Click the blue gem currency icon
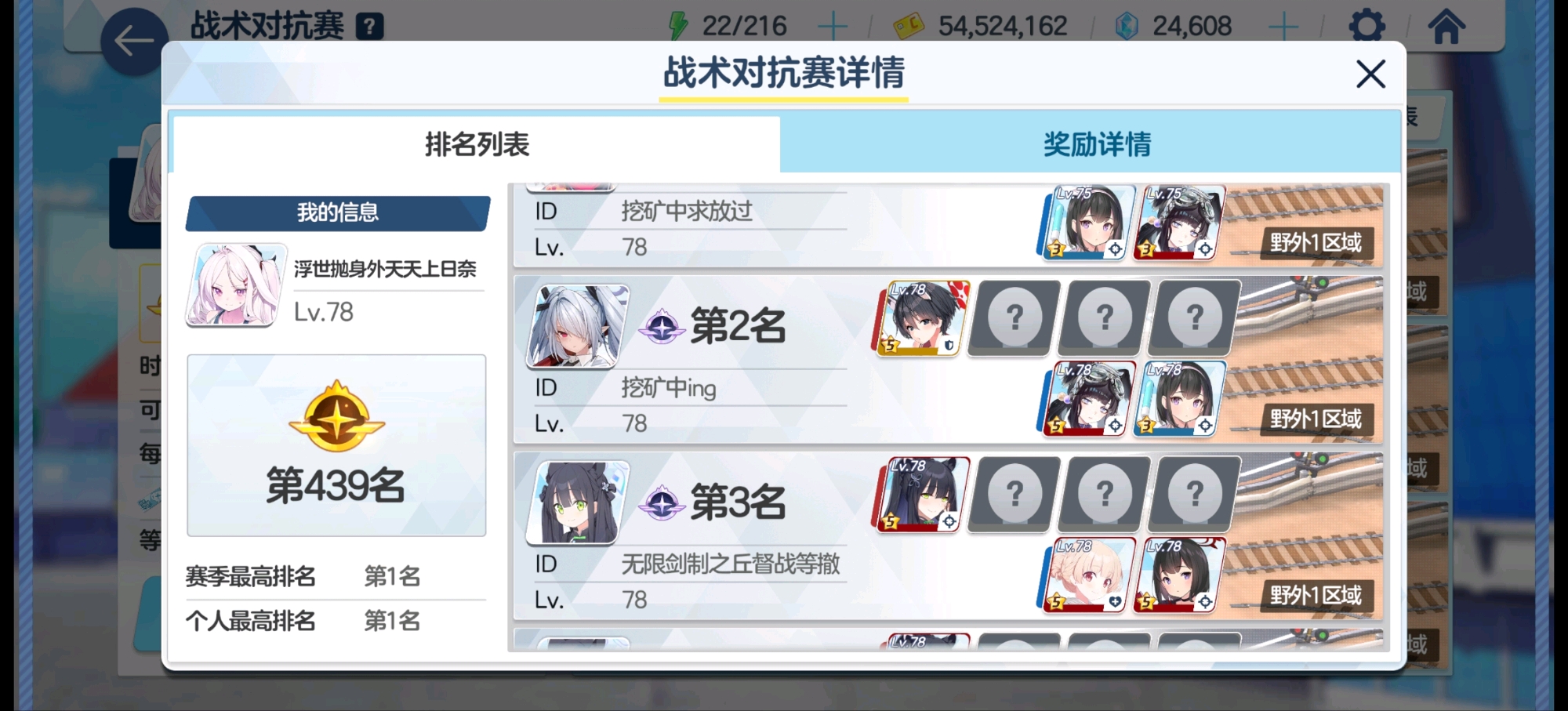This screenshot has width=1568, height=711. [x=1127, y=27]
